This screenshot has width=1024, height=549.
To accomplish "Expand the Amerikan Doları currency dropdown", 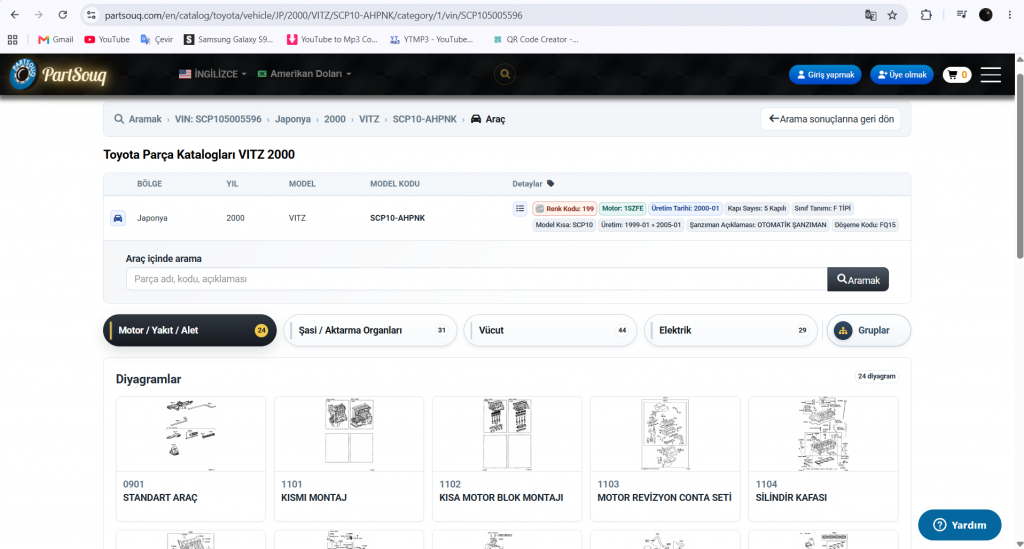I will pos(304,74).
